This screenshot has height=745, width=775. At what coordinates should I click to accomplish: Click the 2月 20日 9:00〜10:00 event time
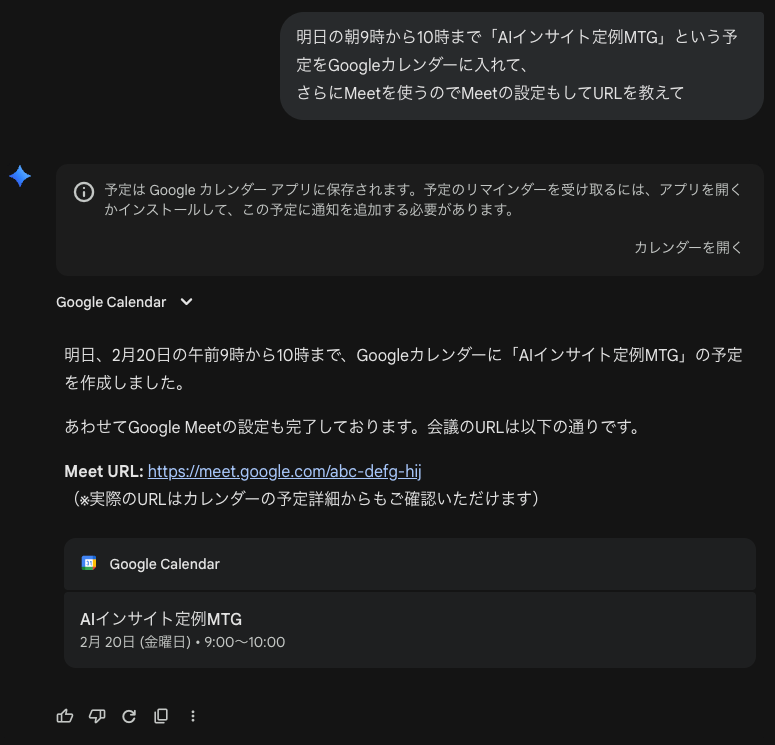point(182,642)
